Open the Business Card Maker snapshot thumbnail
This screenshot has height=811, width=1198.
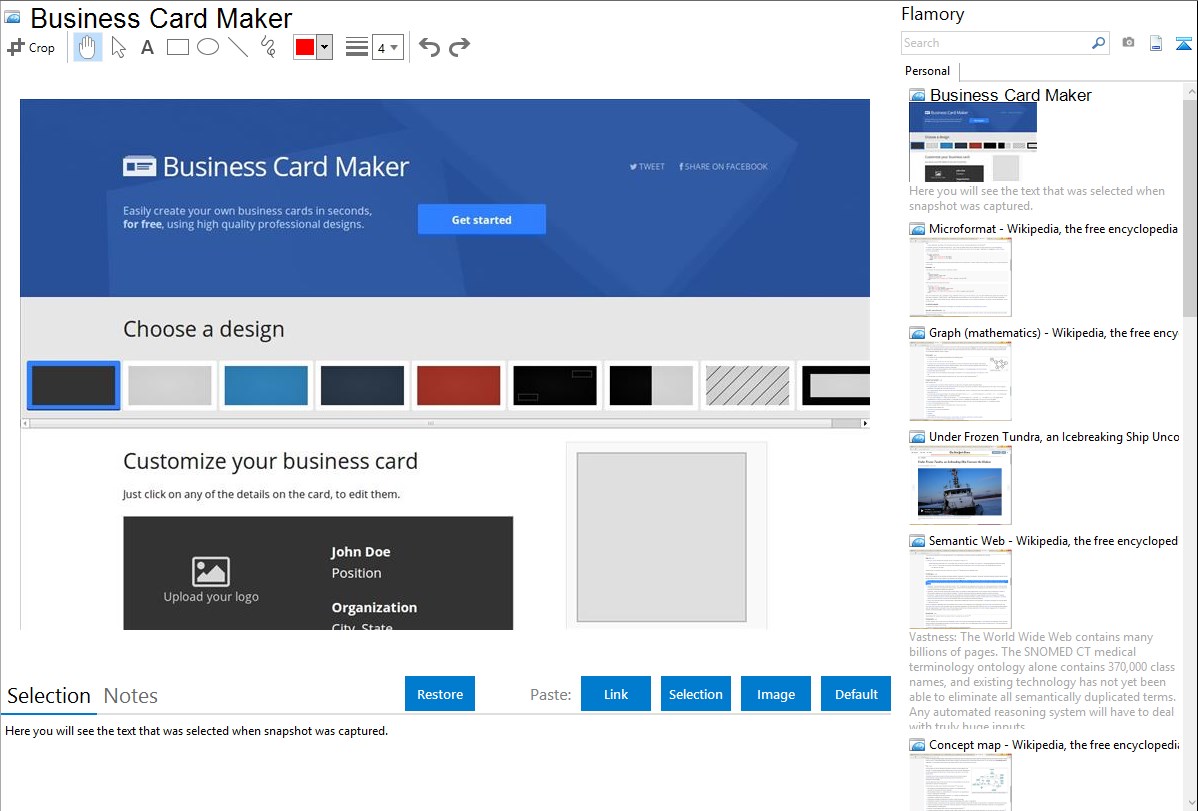(973, 143)
